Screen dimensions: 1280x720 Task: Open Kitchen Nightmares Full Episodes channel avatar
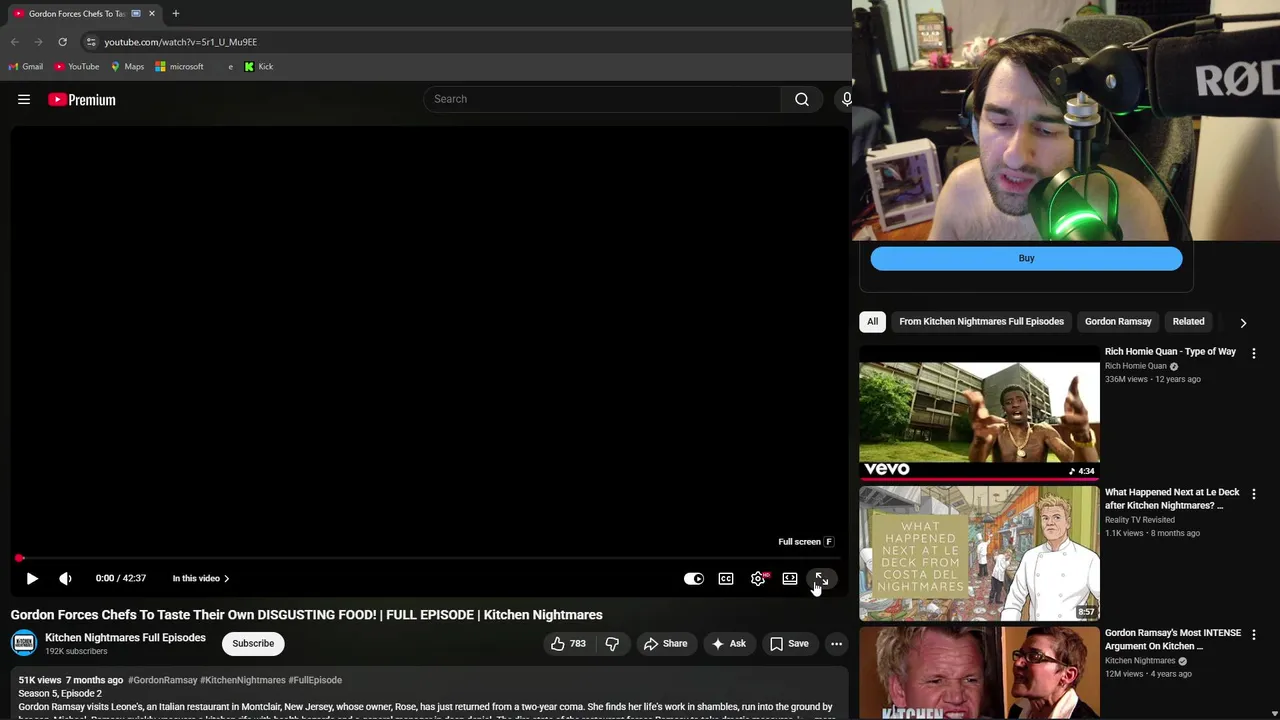coord(24,644)
